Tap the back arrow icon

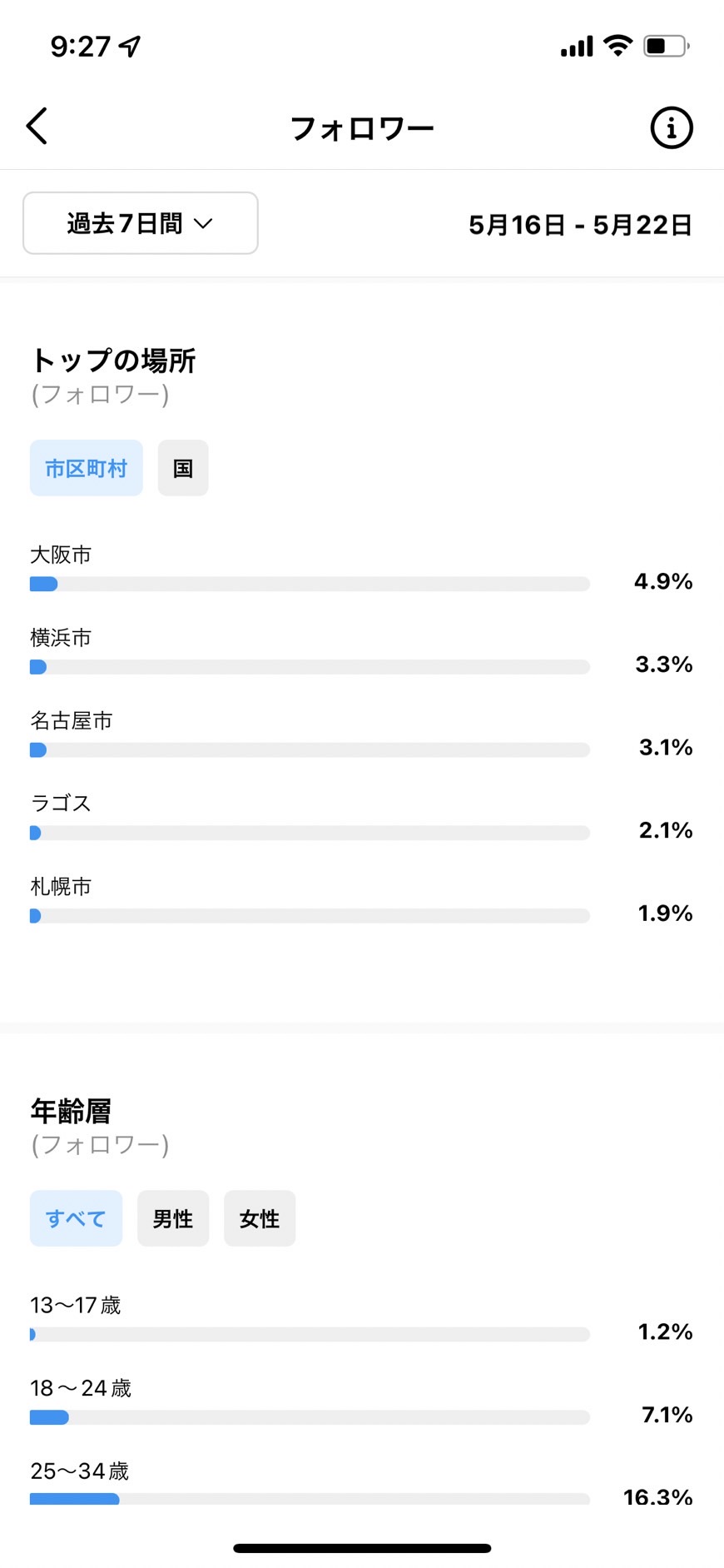[37, 127]
